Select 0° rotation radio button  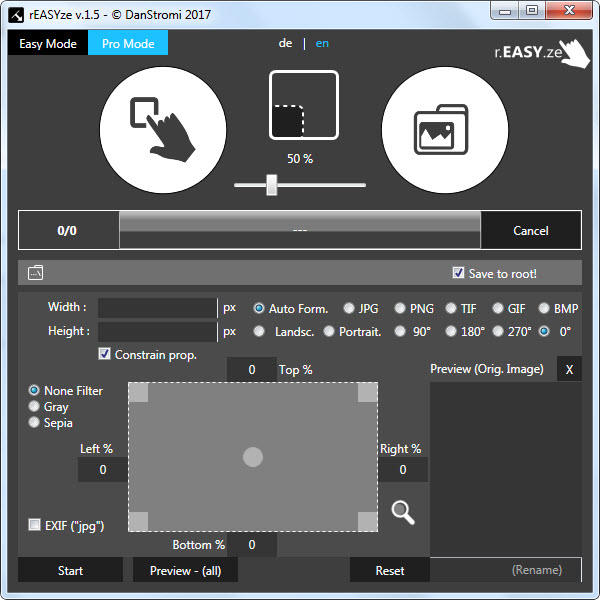[544, 331]
